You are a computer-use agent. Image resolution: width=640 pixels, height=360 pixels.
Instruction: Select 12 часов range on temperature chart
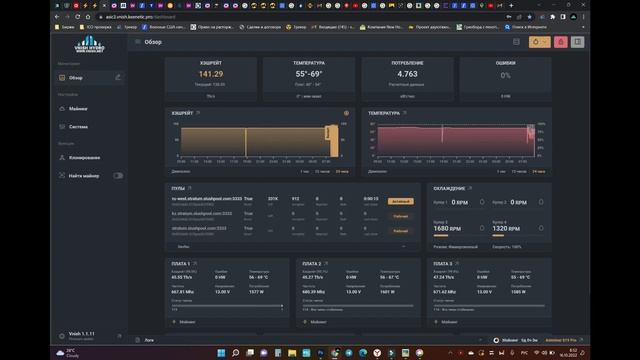tap(519, 171)
